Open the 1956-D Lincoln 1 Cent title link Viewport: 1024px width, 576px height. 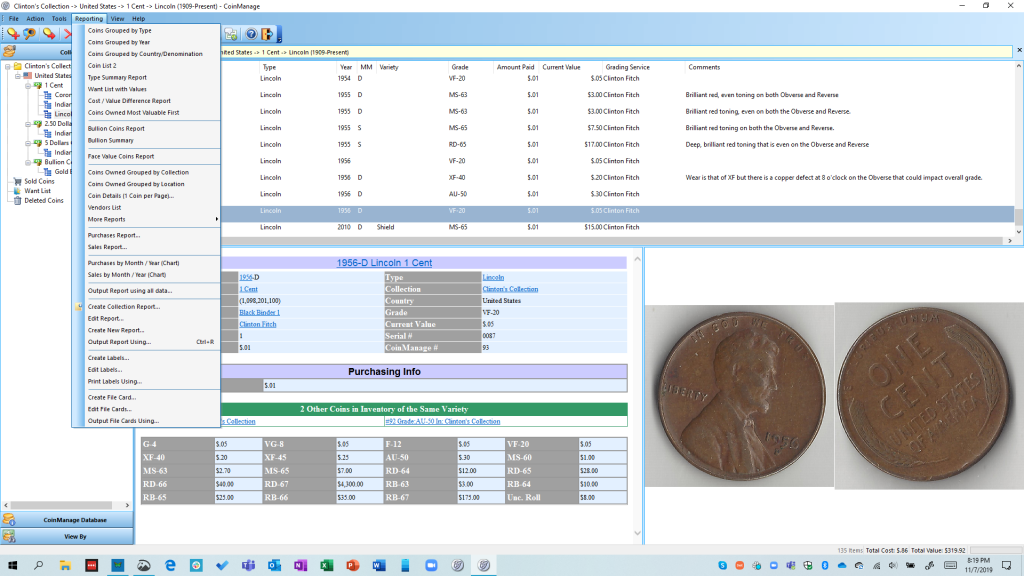[384, 263]
